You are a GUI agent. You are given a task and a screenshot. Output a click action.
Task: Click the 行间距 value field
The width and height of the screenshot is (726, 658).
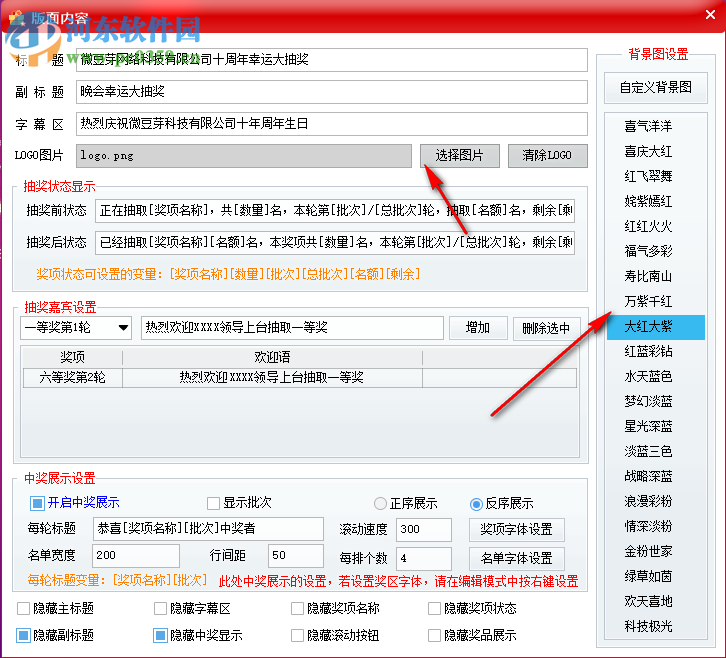click(x=295, y=556)
